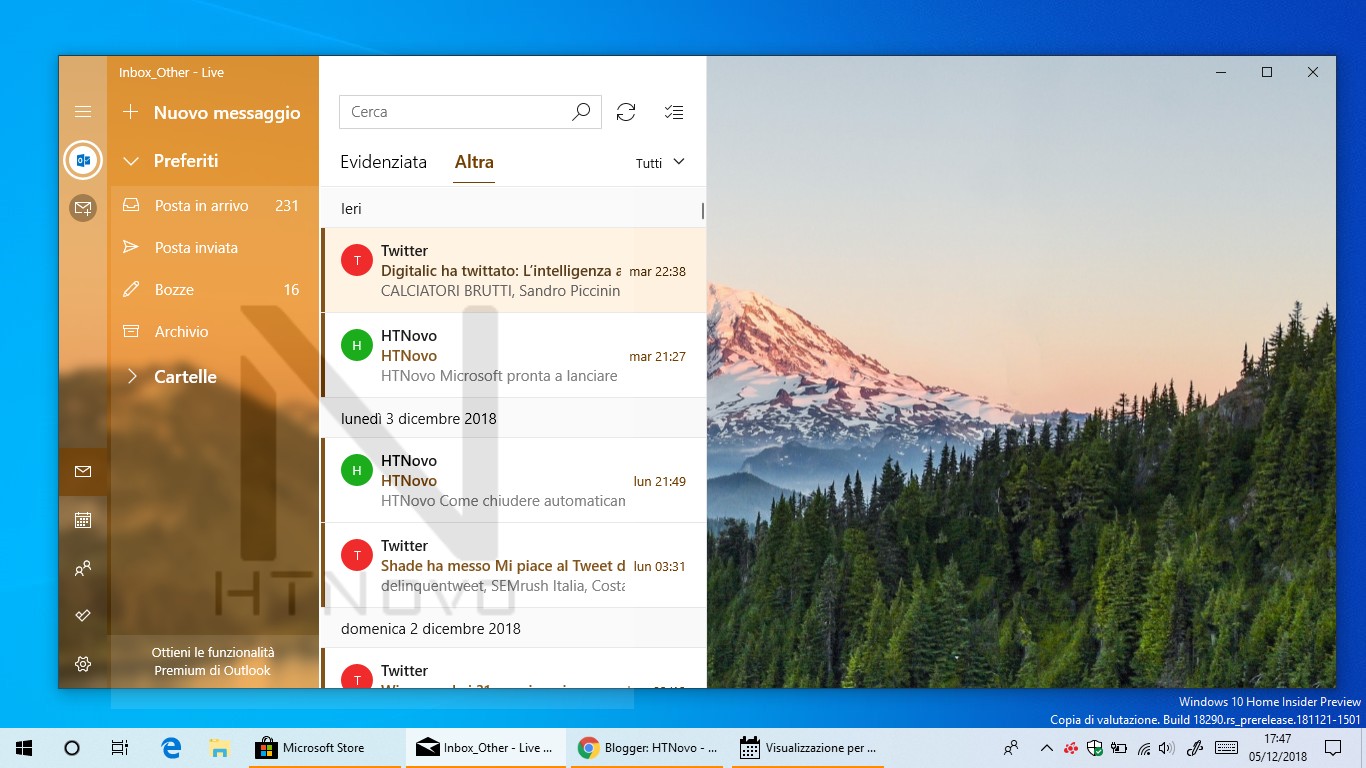Viewport: 1366px width, 768px height.
Task: Select the Altra tab
Action: [474, 162]
